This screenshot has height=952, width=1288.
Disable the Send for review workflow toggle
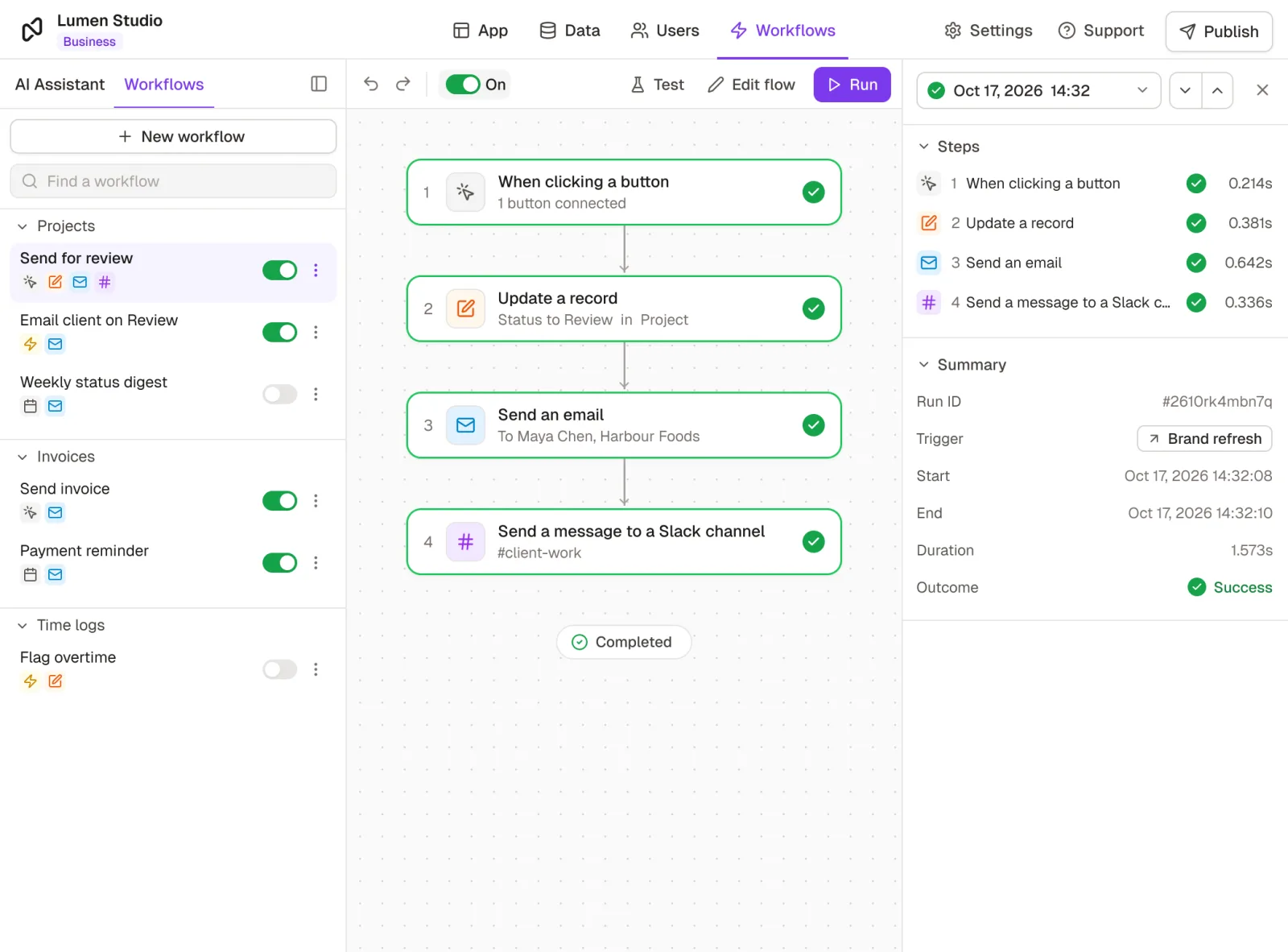click(x=279, y=270)
